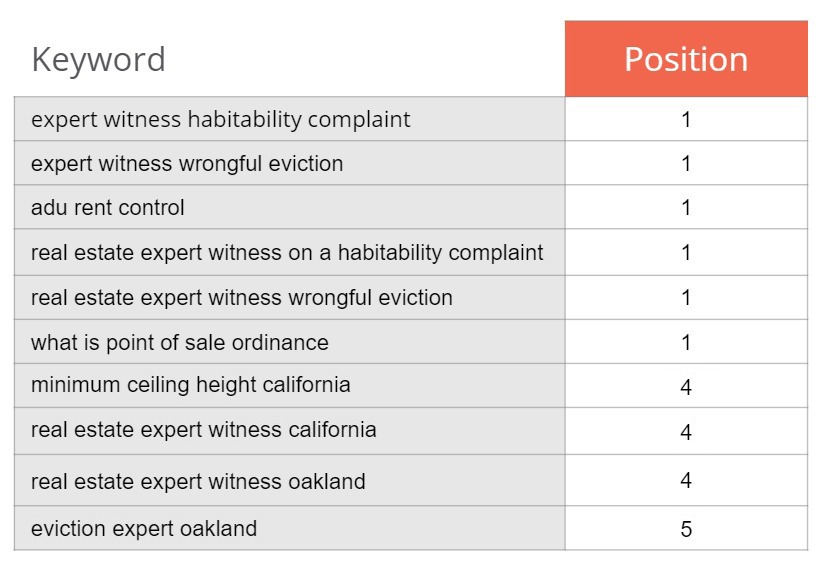Click position 4 for 'minimum ceiling height california'
822x564 pixels.
pyautogui.click(x=686, y=387)
